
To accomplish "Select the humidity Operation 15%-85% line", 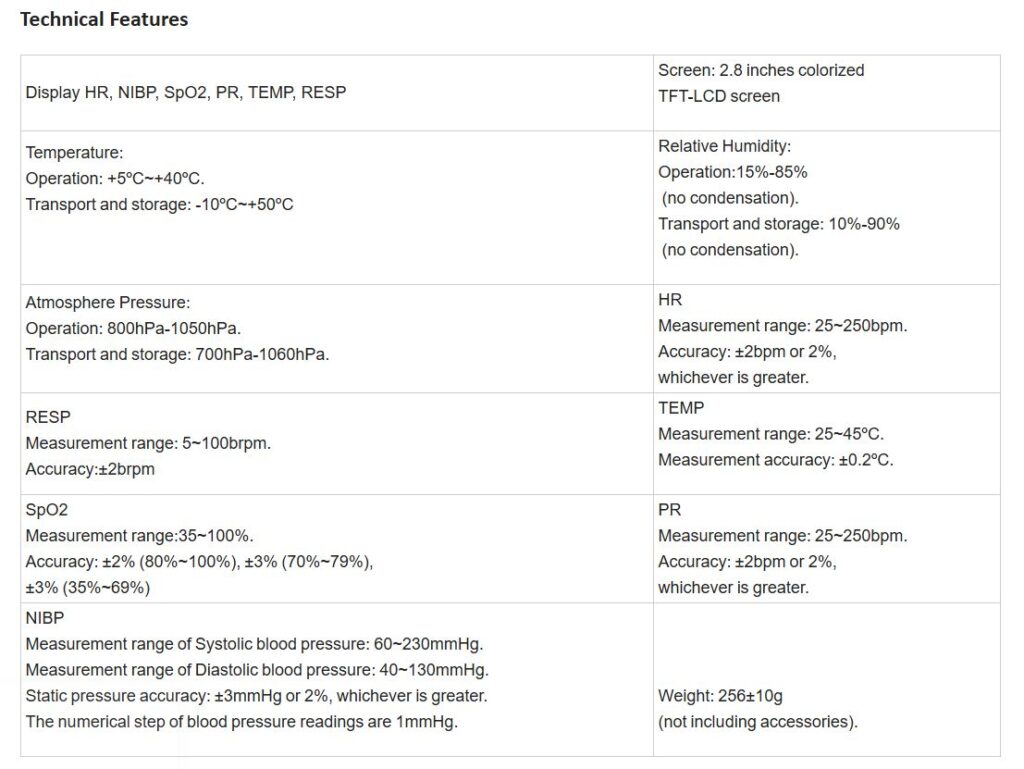I will coord(733,172).
